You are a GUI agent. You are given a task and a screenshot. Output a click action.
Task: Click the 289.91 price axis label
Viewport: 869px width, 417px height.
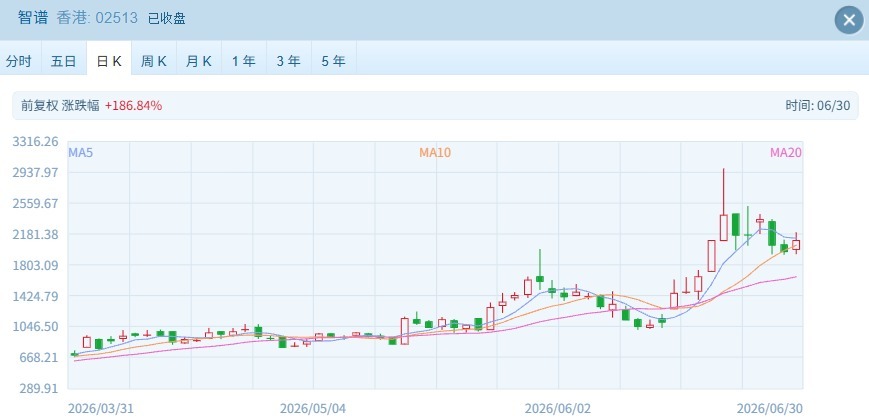coord(39,389)
